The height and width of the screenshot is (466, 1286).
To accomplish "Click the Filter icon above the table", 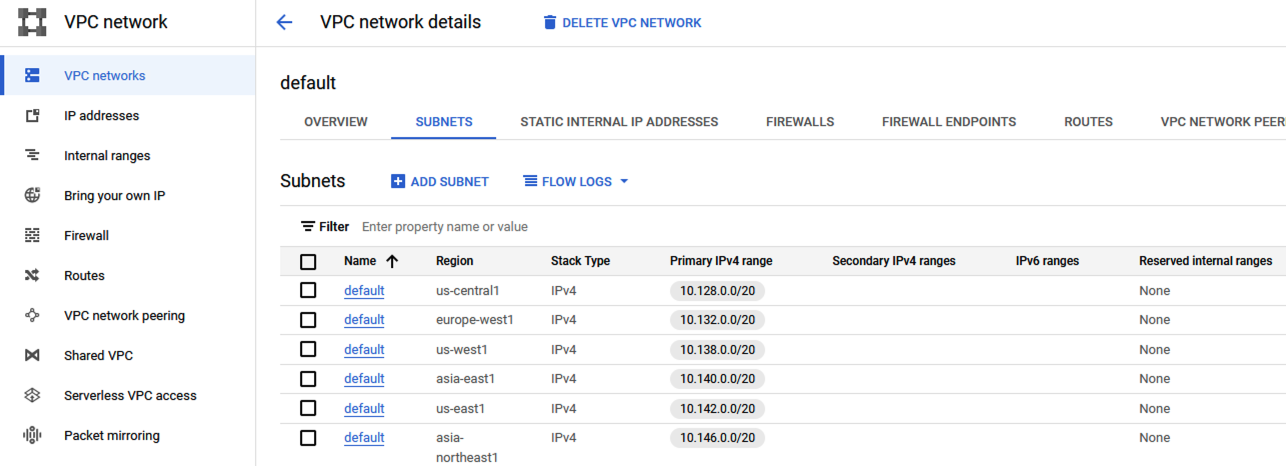I will point(308,227).
